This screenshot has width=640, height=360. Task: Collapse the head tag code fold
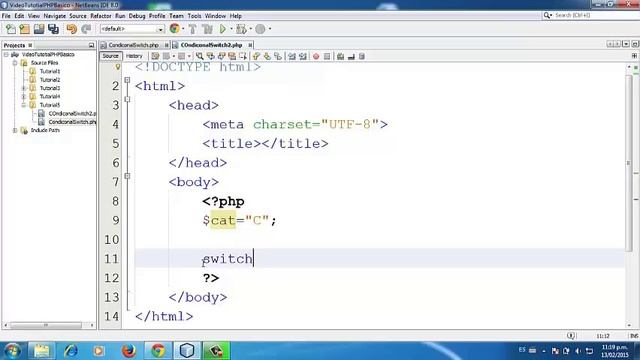[127, 99]
